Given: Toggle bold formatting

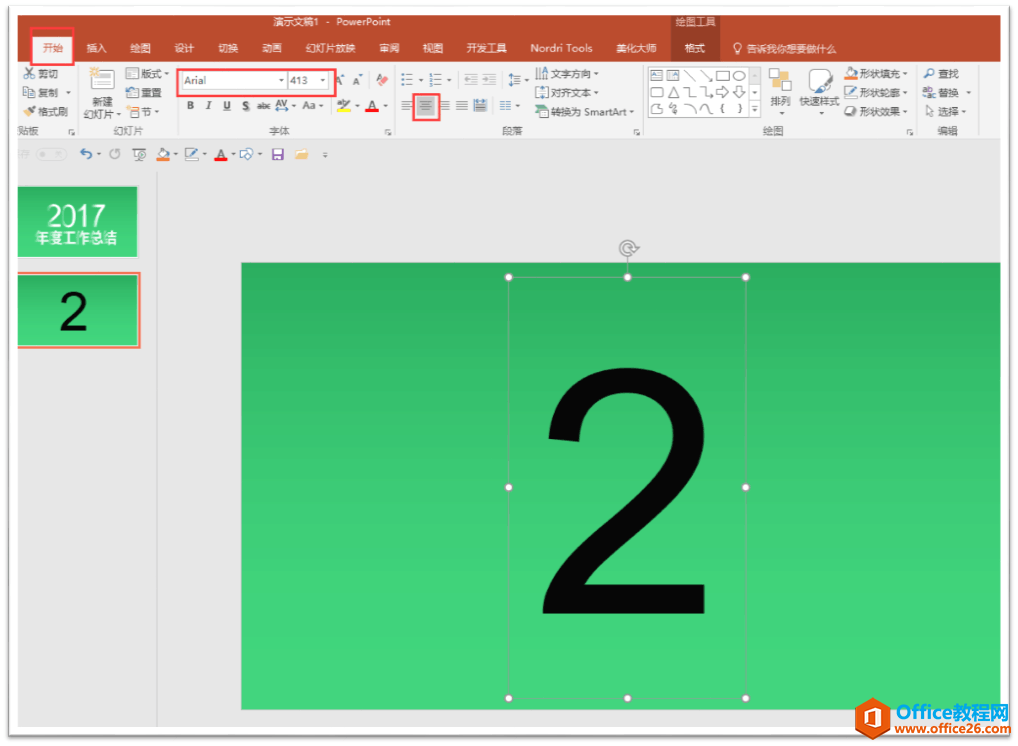Looking at the screenshot, I should 190,106.
